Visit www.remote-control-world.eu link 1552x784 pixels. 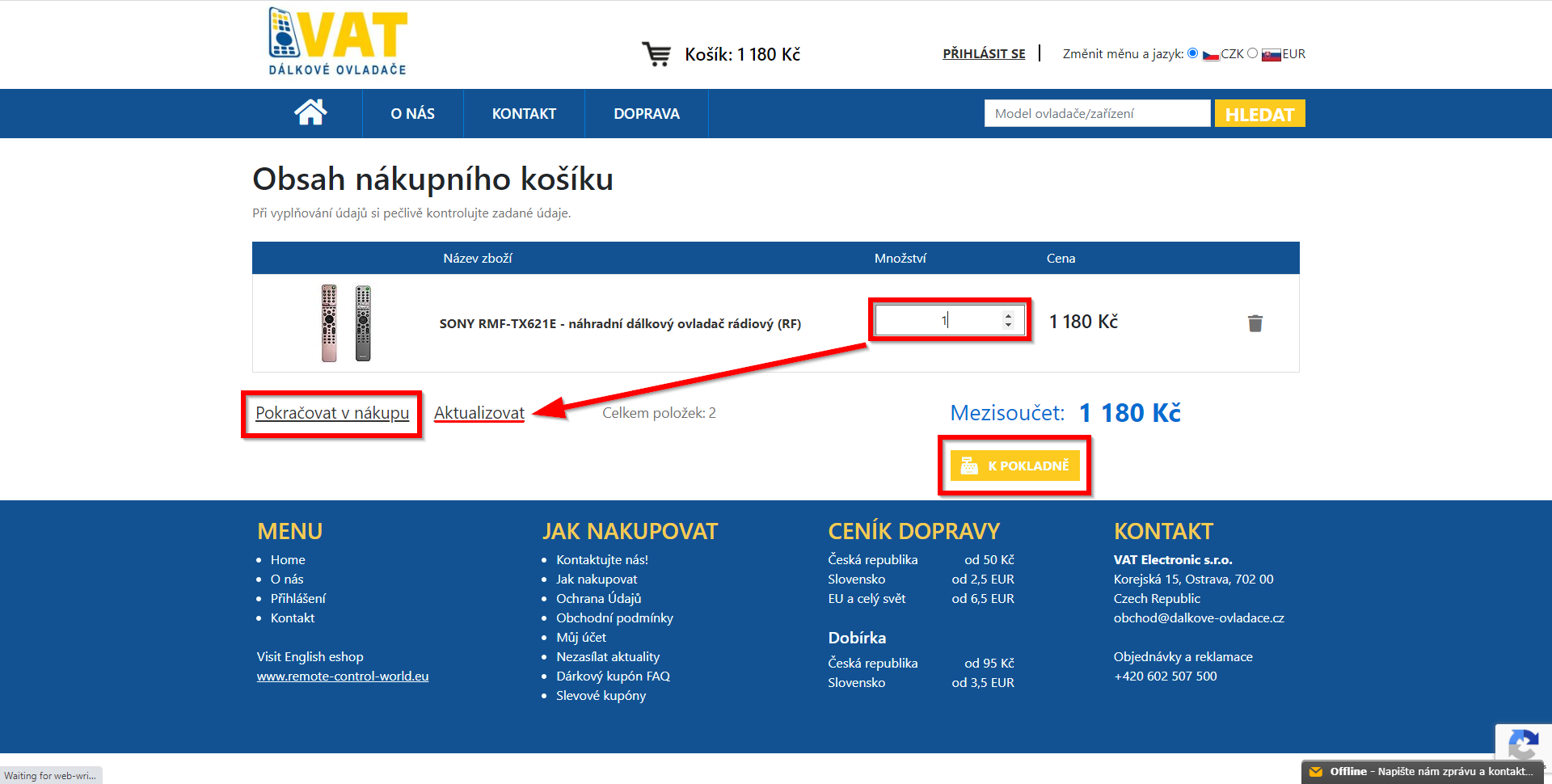[x=343, y=676]
